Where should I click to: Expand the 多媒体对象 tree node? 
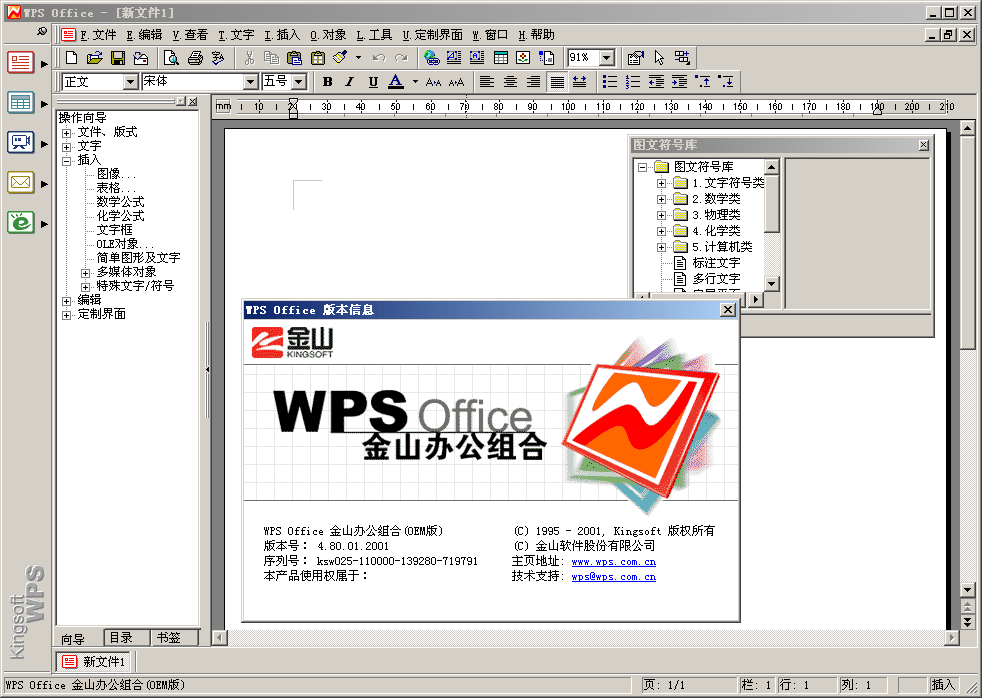coord(85,273)
